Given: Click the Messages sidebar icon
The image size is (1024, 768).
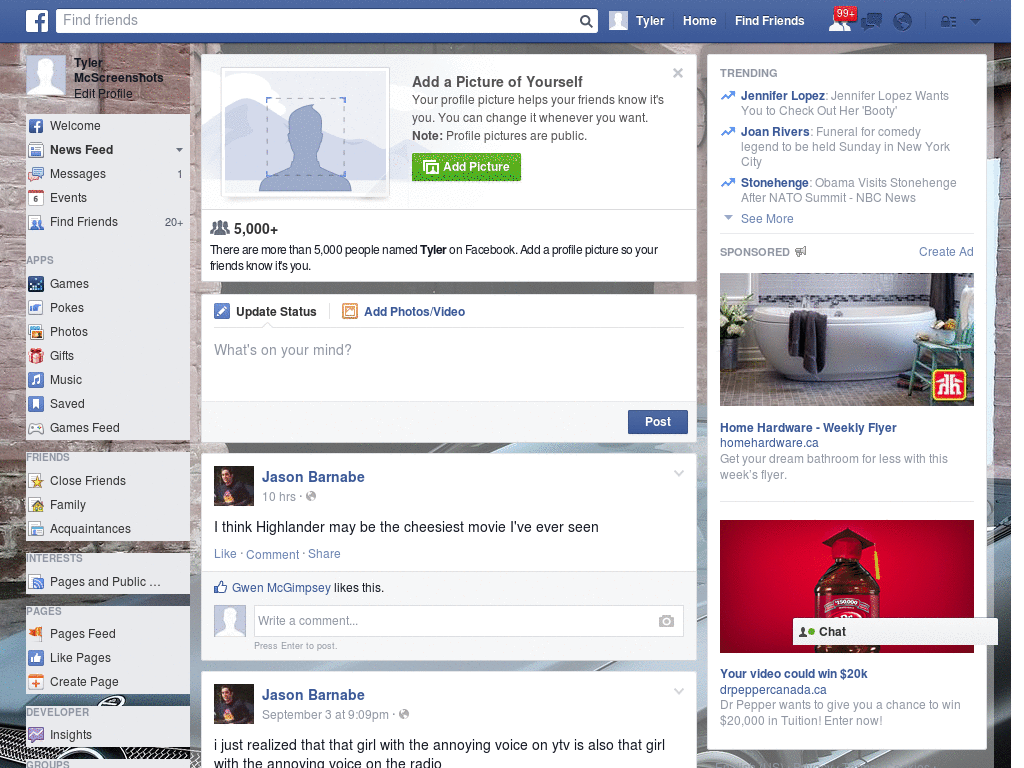Looking at the screenshot, I should [36, 174].
